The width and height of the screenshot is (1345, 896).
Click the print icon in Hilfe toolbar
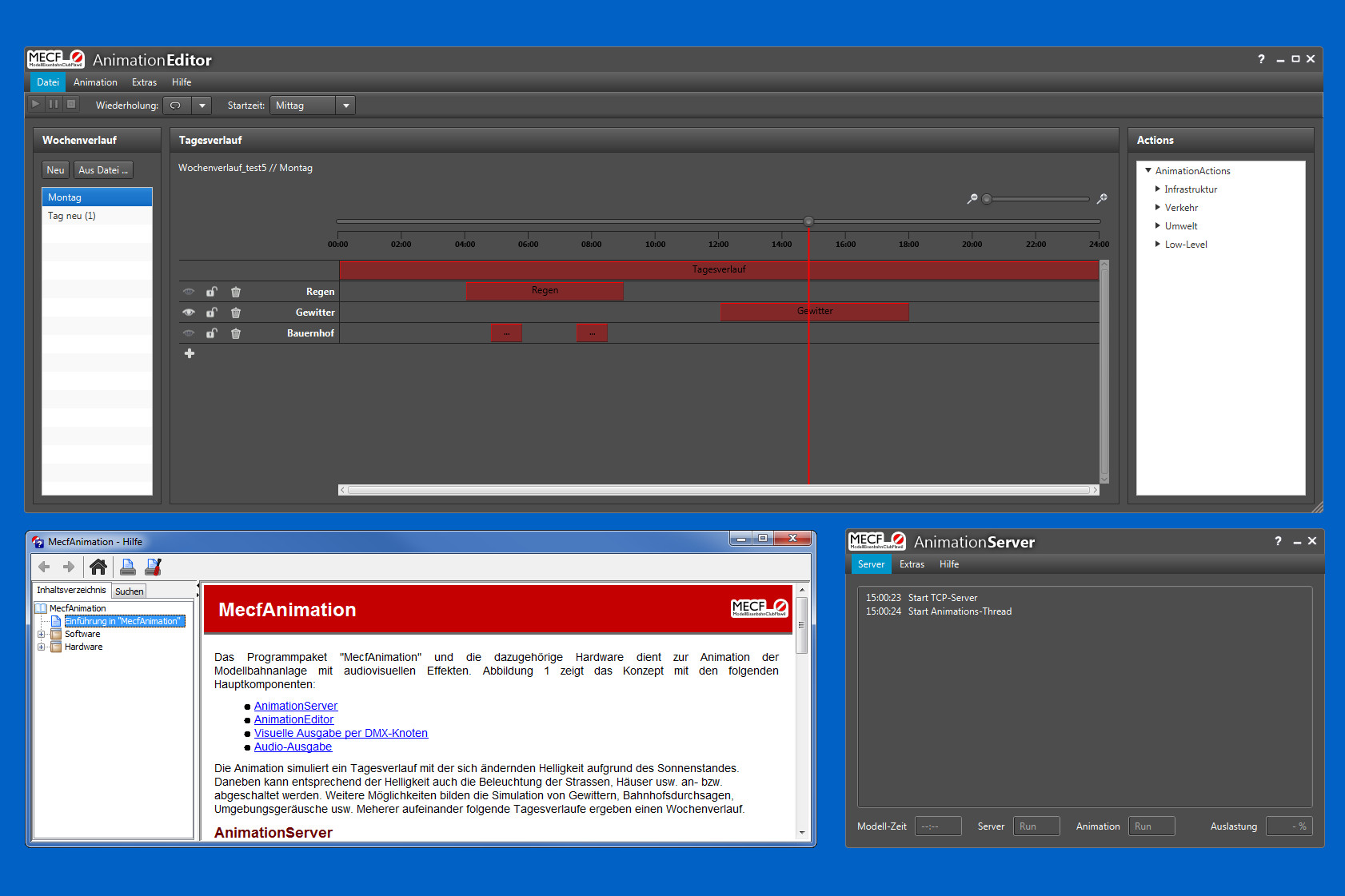128,567
